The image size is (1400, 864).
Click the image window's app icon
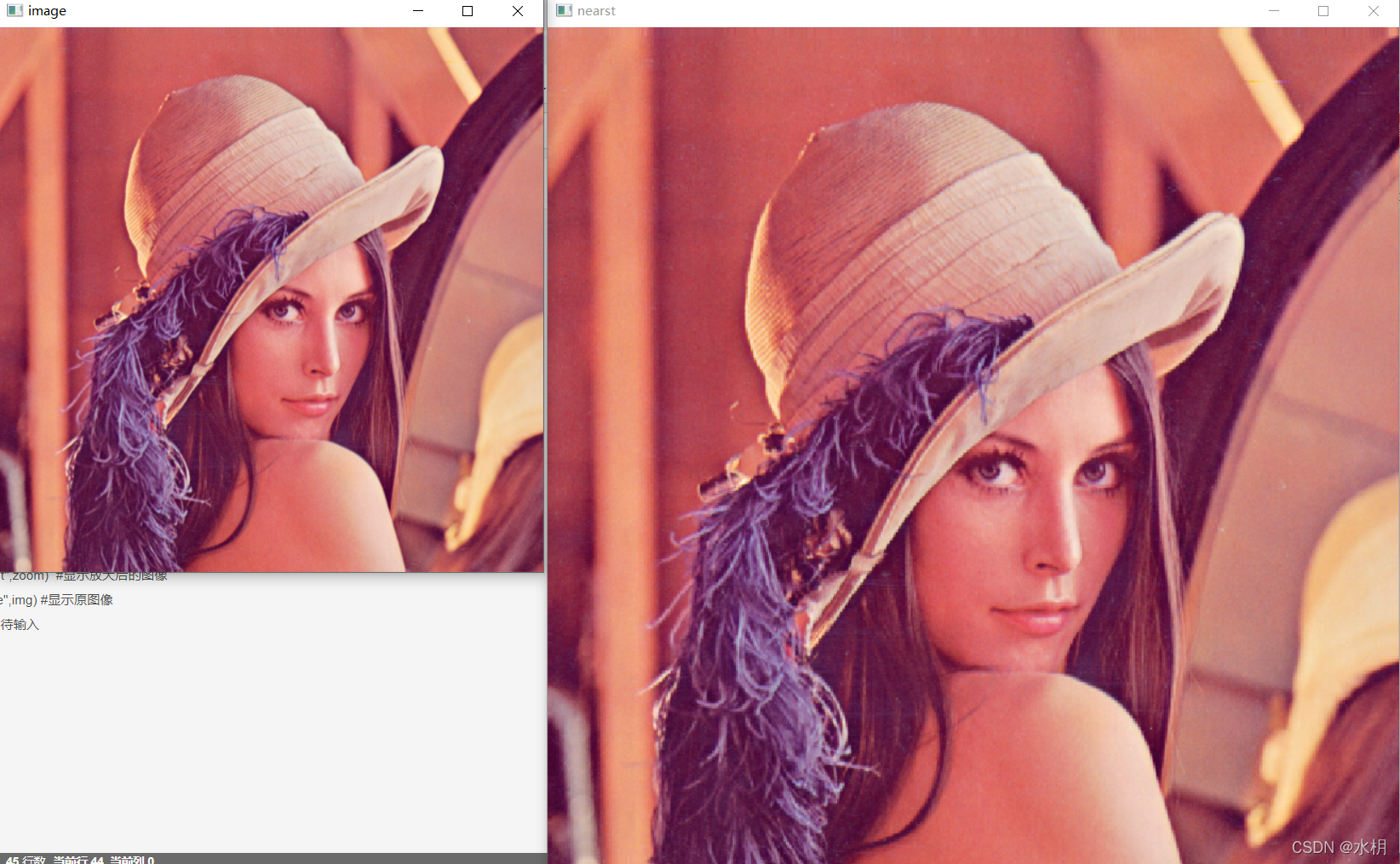pyautogui.click(x=14, y=10)
